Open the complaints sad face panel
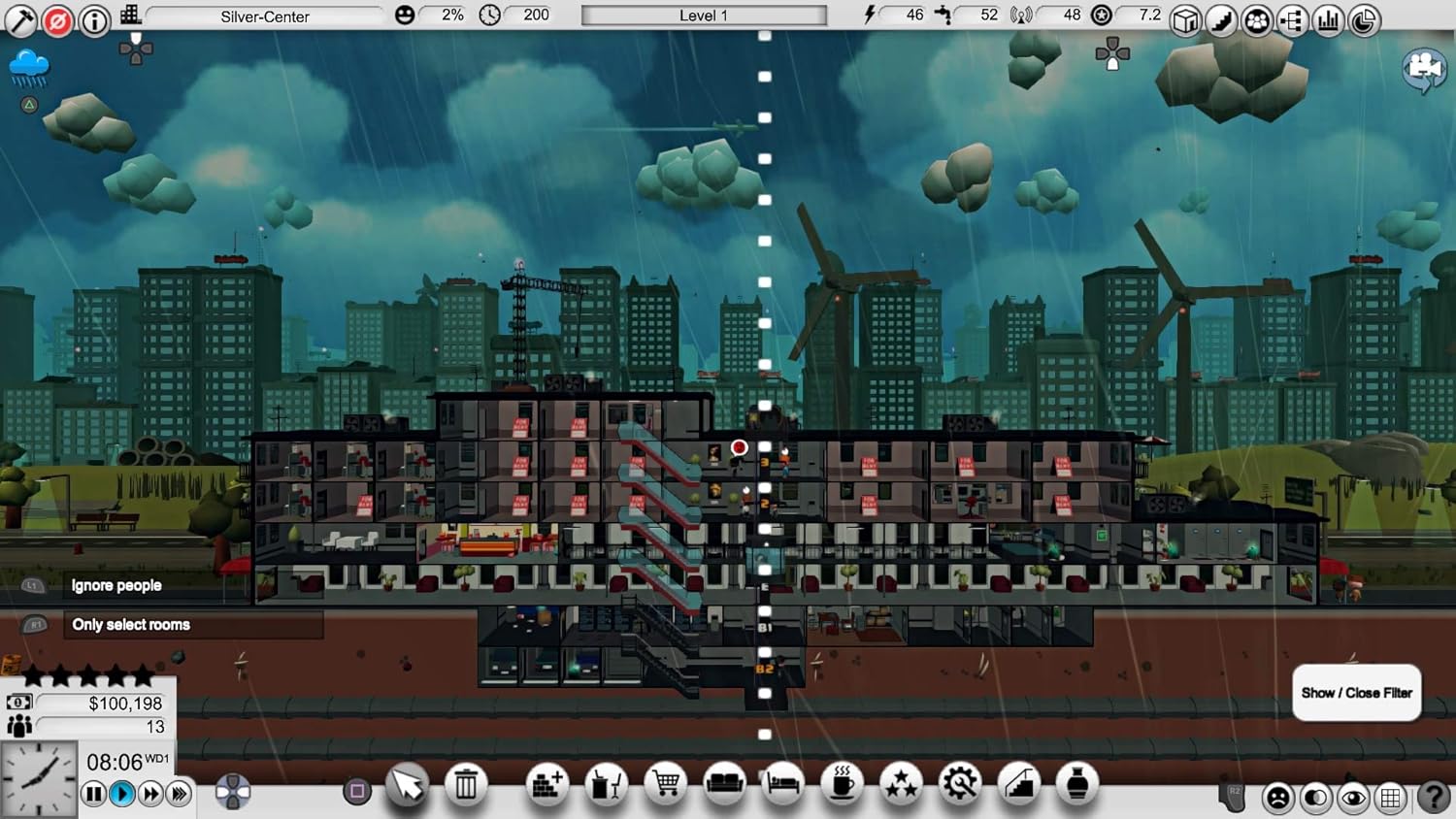Image resolution: width=1456 pixels, height=819 pixels. (1277, 799)
